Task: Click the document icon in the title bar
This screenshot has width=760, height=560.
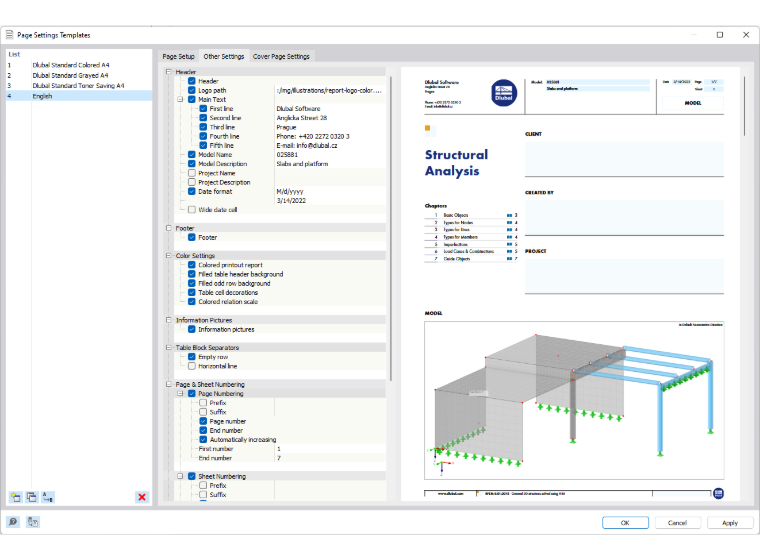Action: click(9, 35)
